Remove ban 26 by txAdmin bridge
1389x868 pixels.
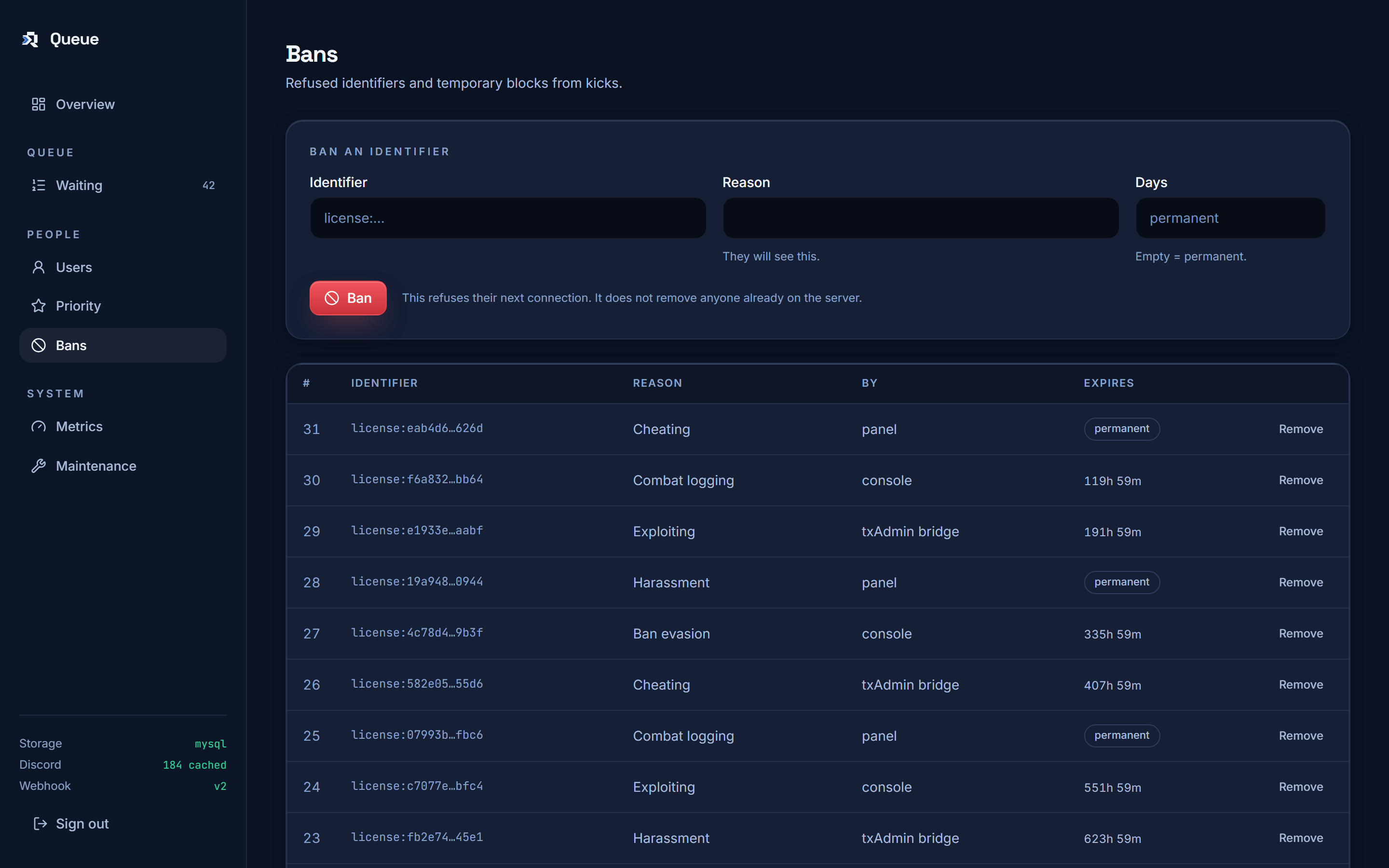1301,685
